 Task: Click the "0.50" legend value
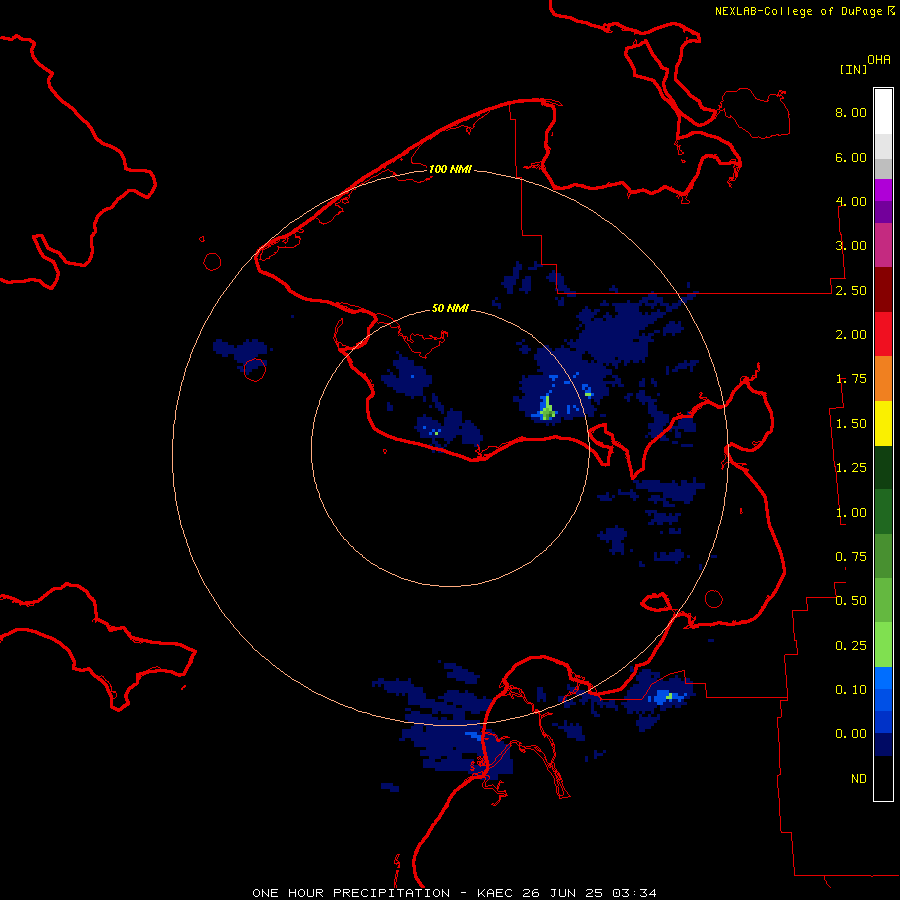click(851, 601)
